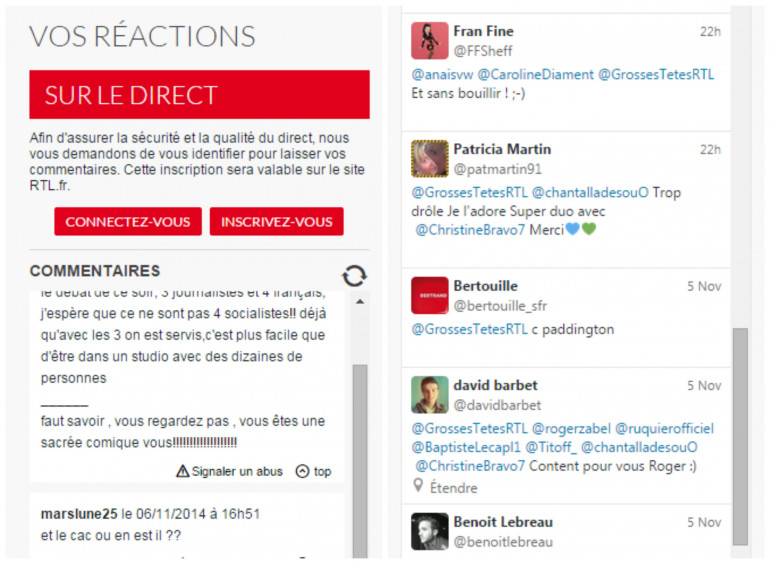770x564 pixels.
Task: Click the CONNECTEZ-VOUS button
Action: pyautogui.click(x=128, y=221)
